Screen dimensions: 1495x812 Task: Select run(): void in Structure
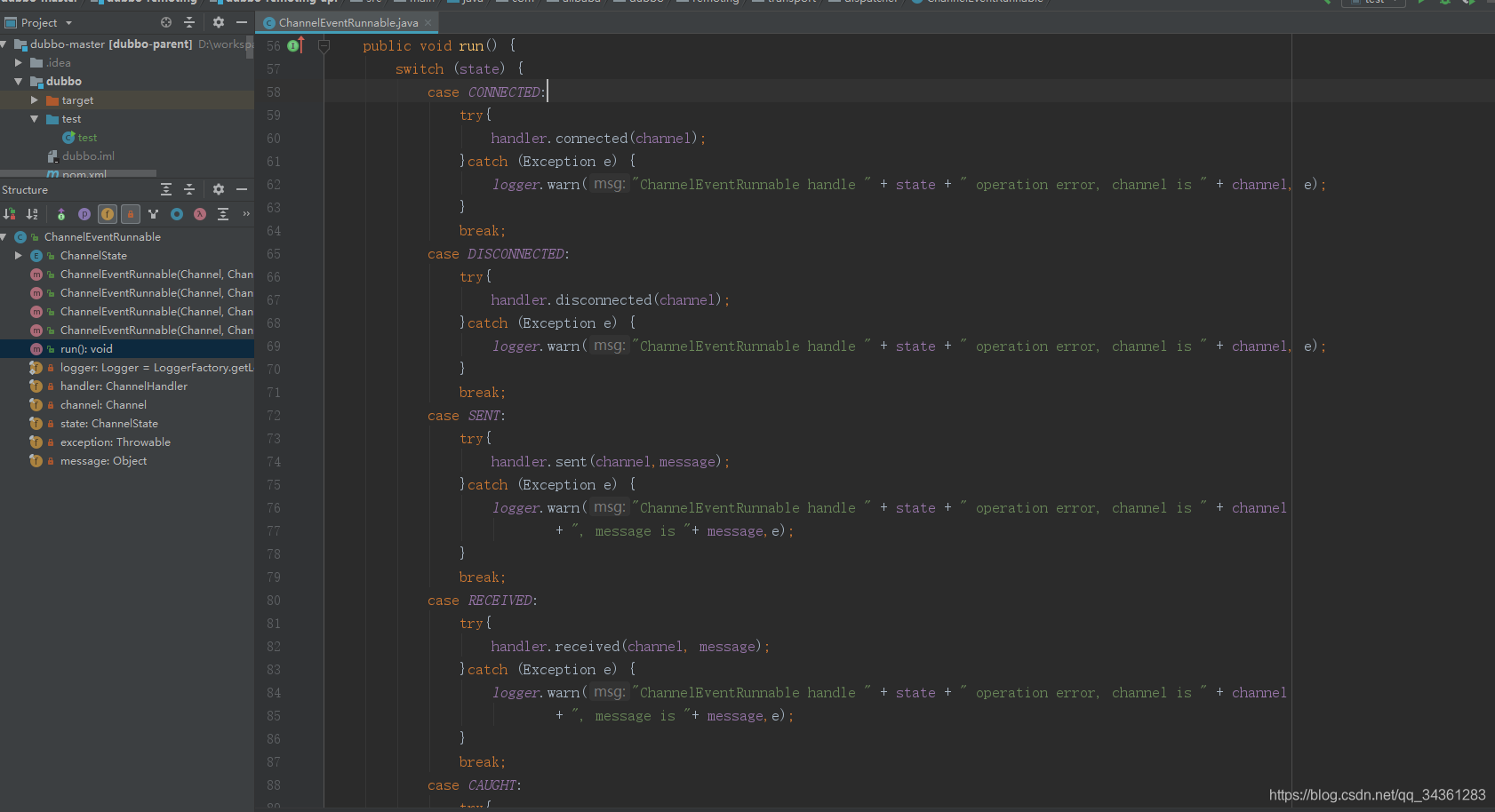tap(127, 349)
